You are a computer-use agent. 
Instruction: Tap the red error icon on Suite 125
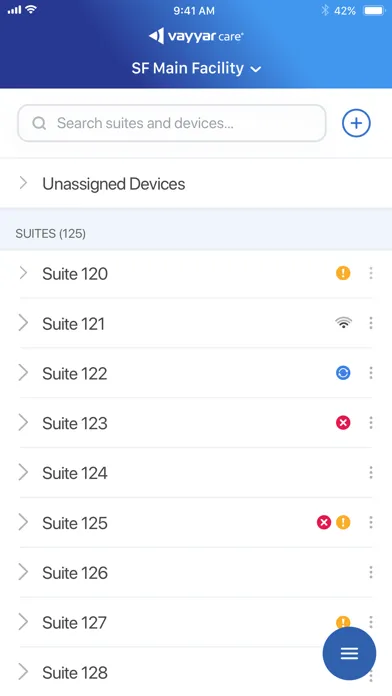click(x=324, y=522)
